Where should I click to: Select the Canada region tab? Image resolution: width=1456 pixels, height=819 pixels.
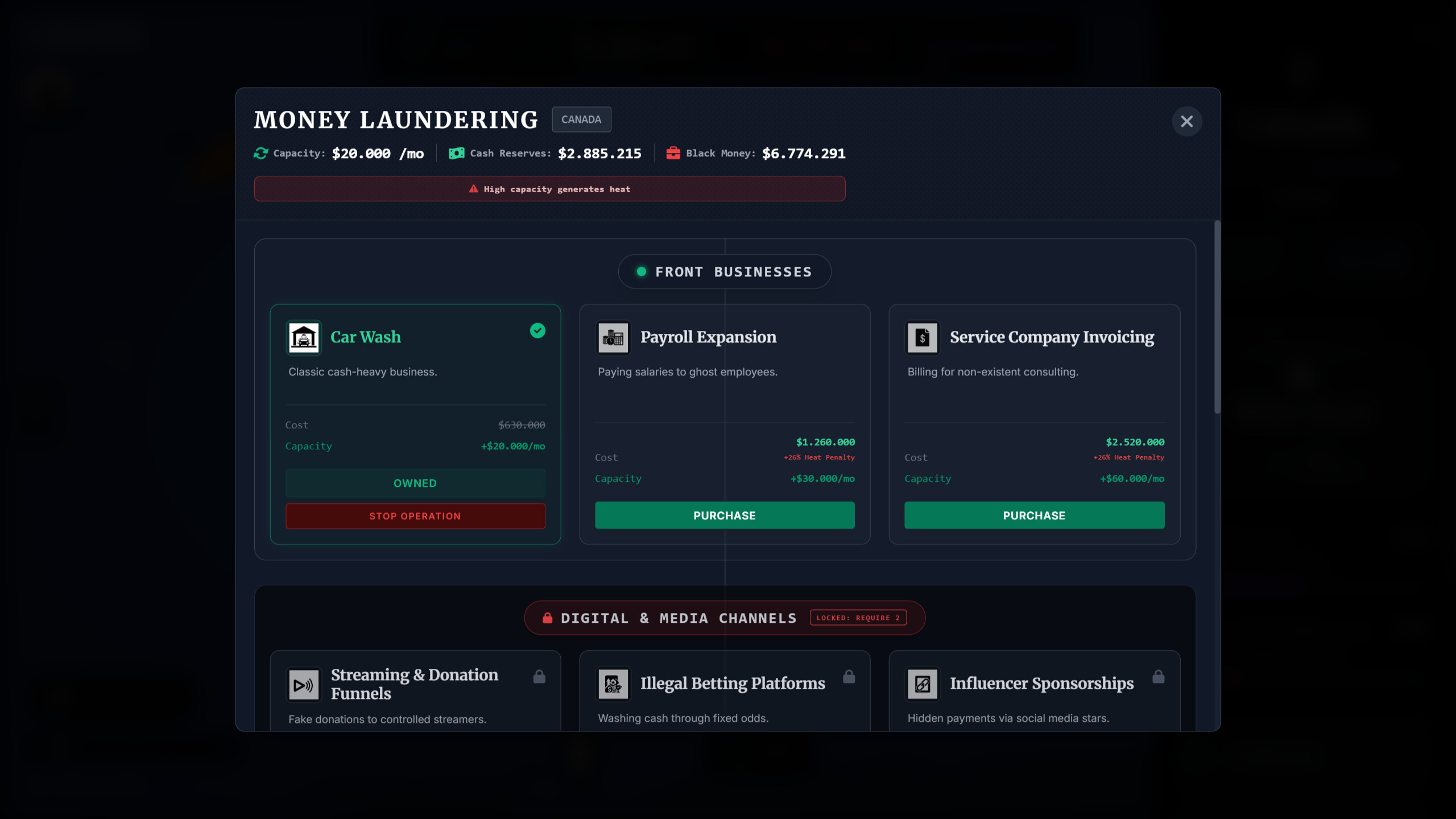point(581,119)
